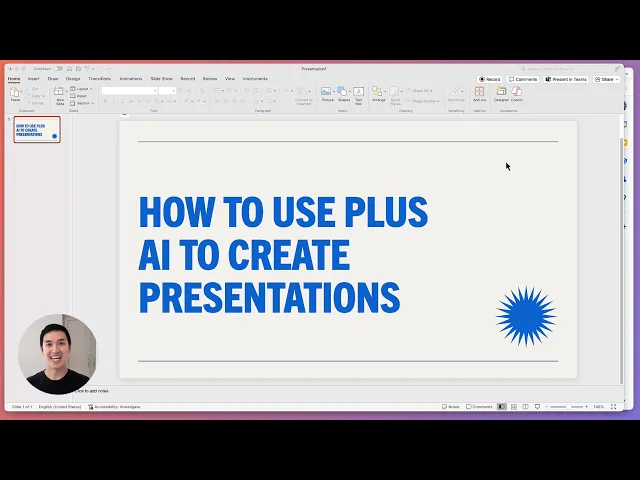Select slide 1 thumbnail
The width and height of the screenshot is (640, 480).
[x=37, y=129]
